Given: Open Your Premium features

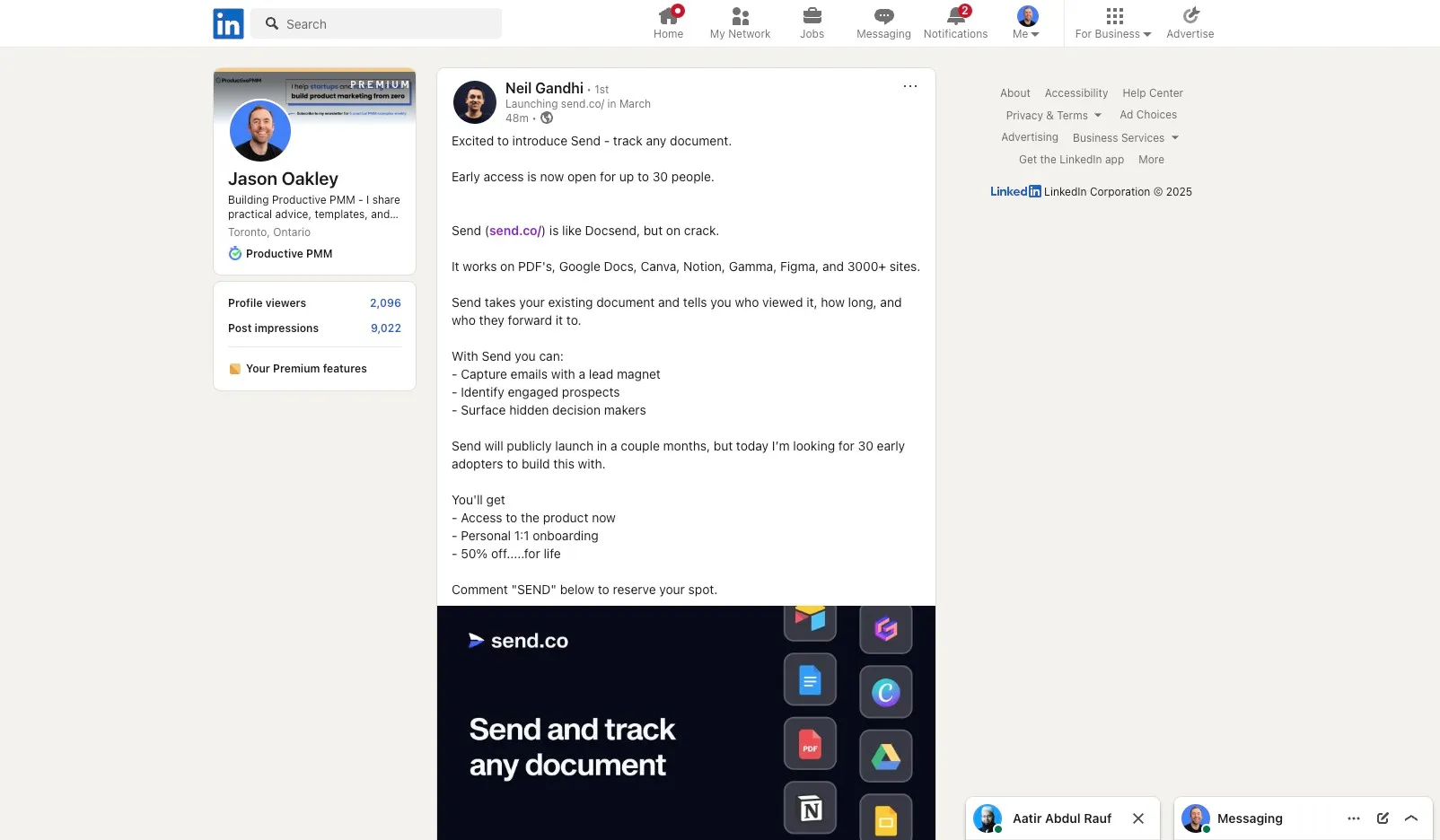Looking at the screenshot, I should 306,368.
